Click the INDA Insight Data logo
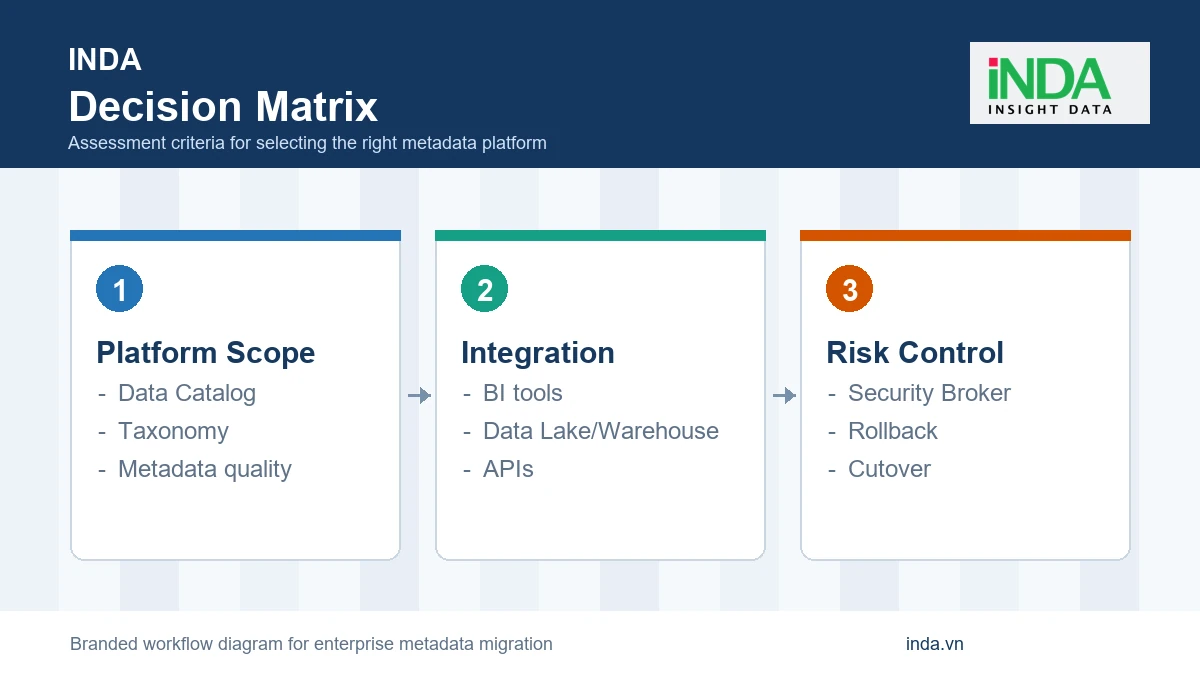 coord(1060,83)
